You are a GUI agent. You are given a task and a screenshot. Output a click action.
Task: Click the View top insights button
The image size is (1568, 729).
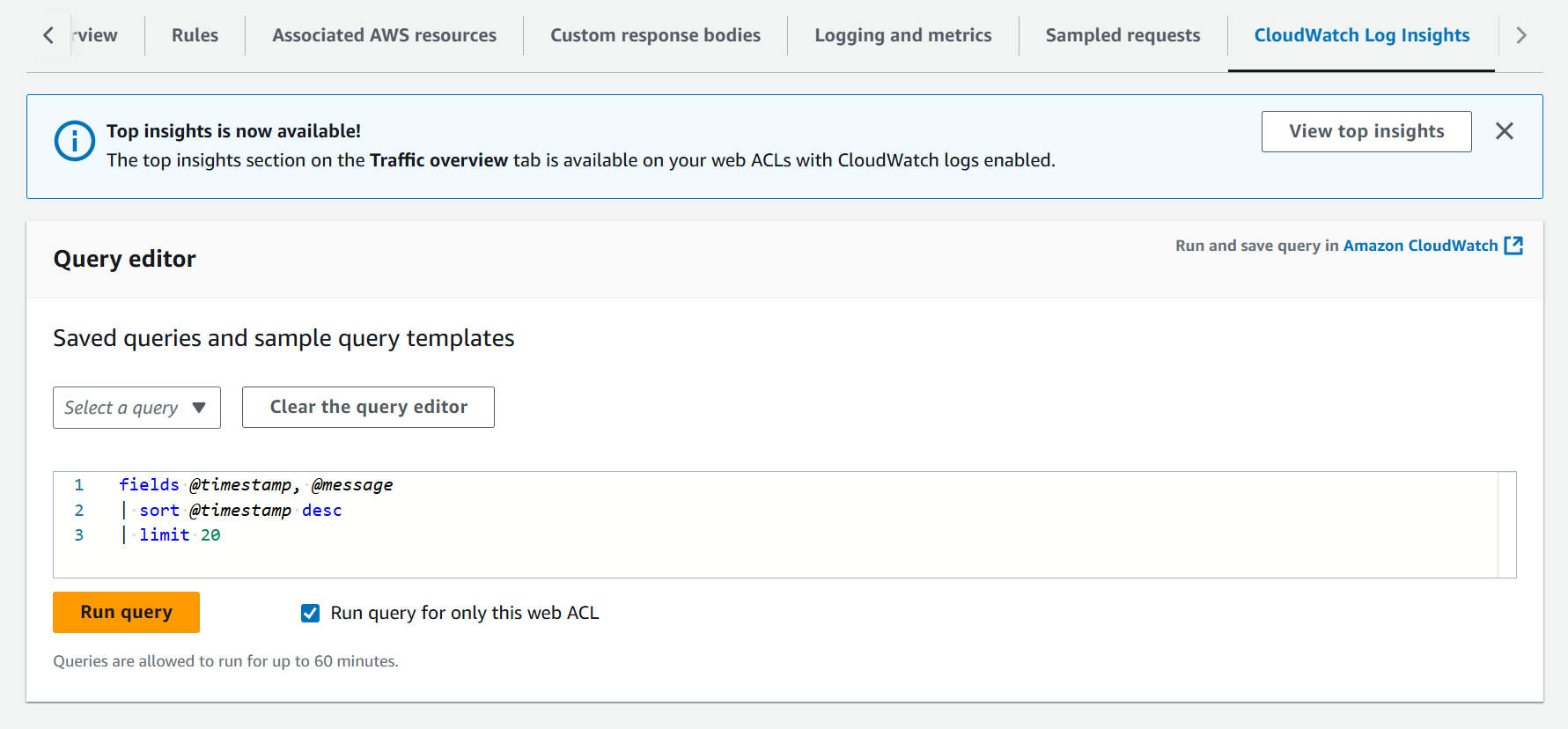(x=1366, y=131)
